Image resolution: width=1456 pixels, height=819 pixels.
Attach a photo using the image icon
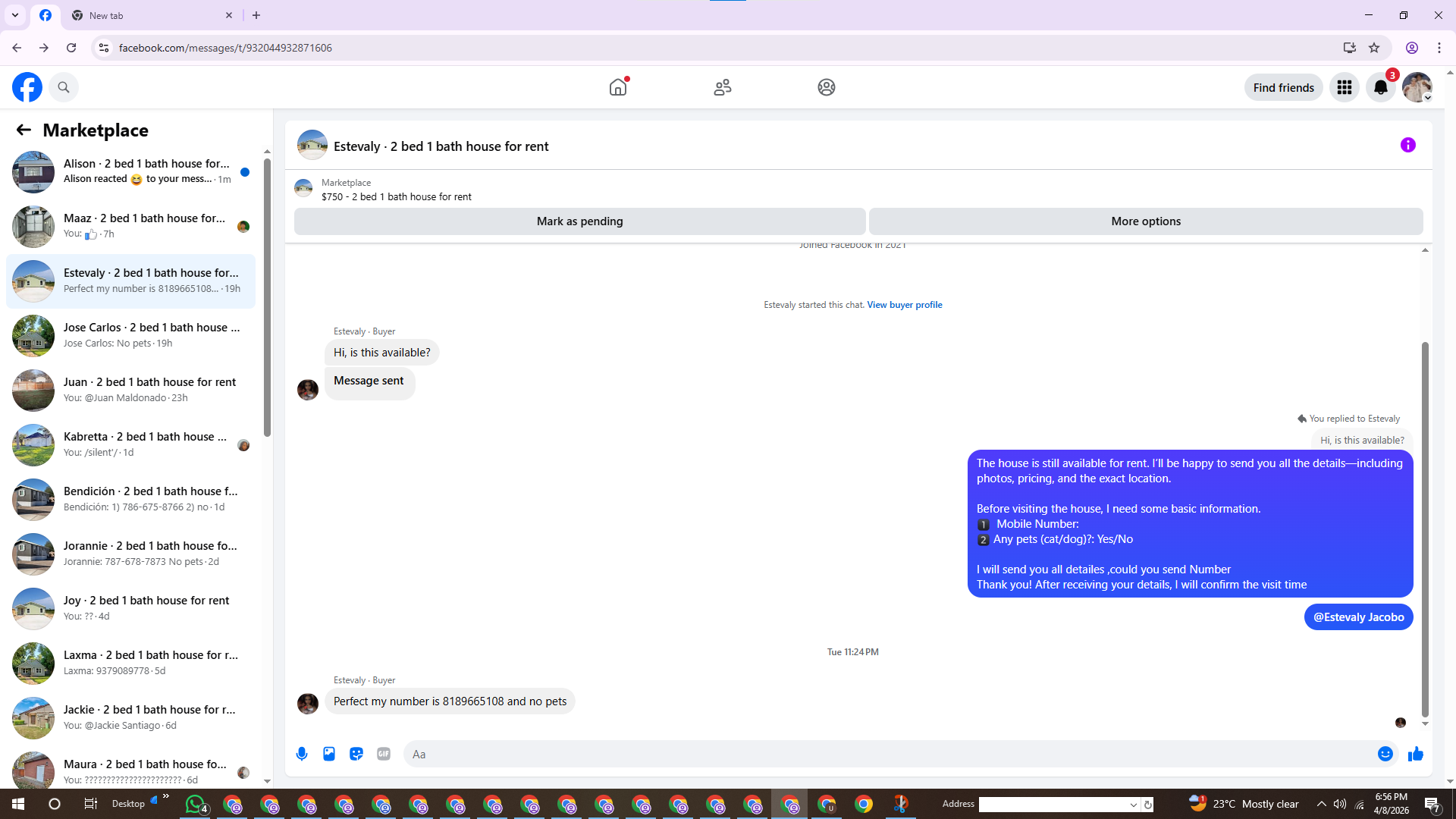tap(329, 754)
